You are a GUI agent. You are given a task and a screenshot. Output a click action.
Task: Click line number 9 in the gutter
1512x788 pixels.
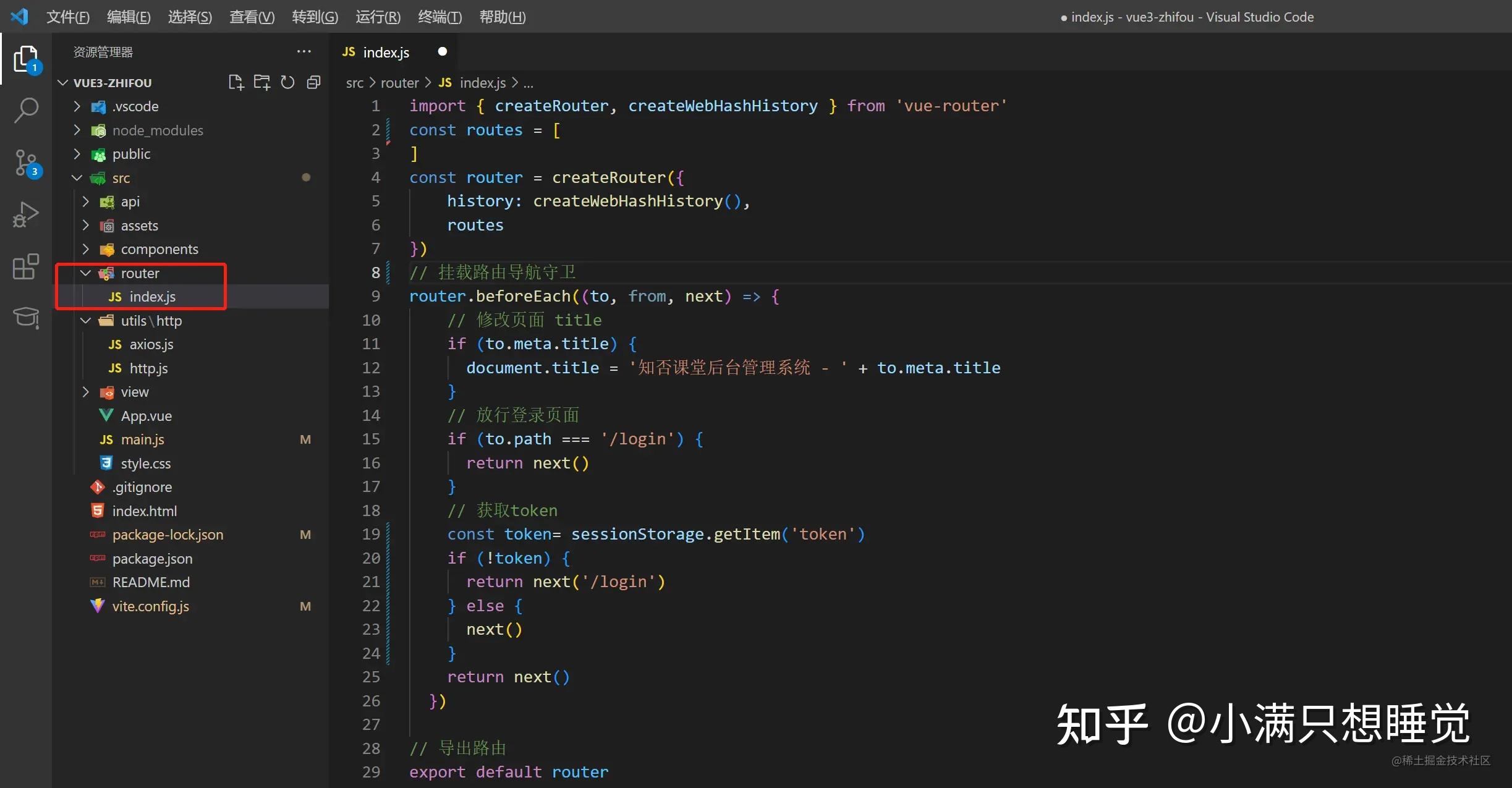click(376, 297)
